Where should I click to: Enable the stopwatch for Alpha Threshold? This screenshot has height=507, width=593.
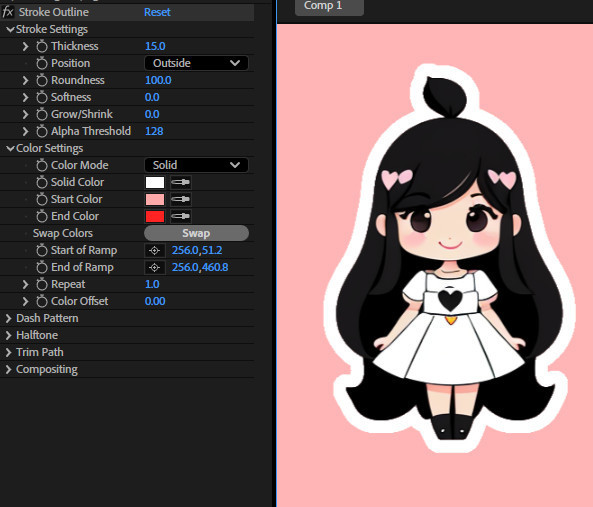[42, 131]
